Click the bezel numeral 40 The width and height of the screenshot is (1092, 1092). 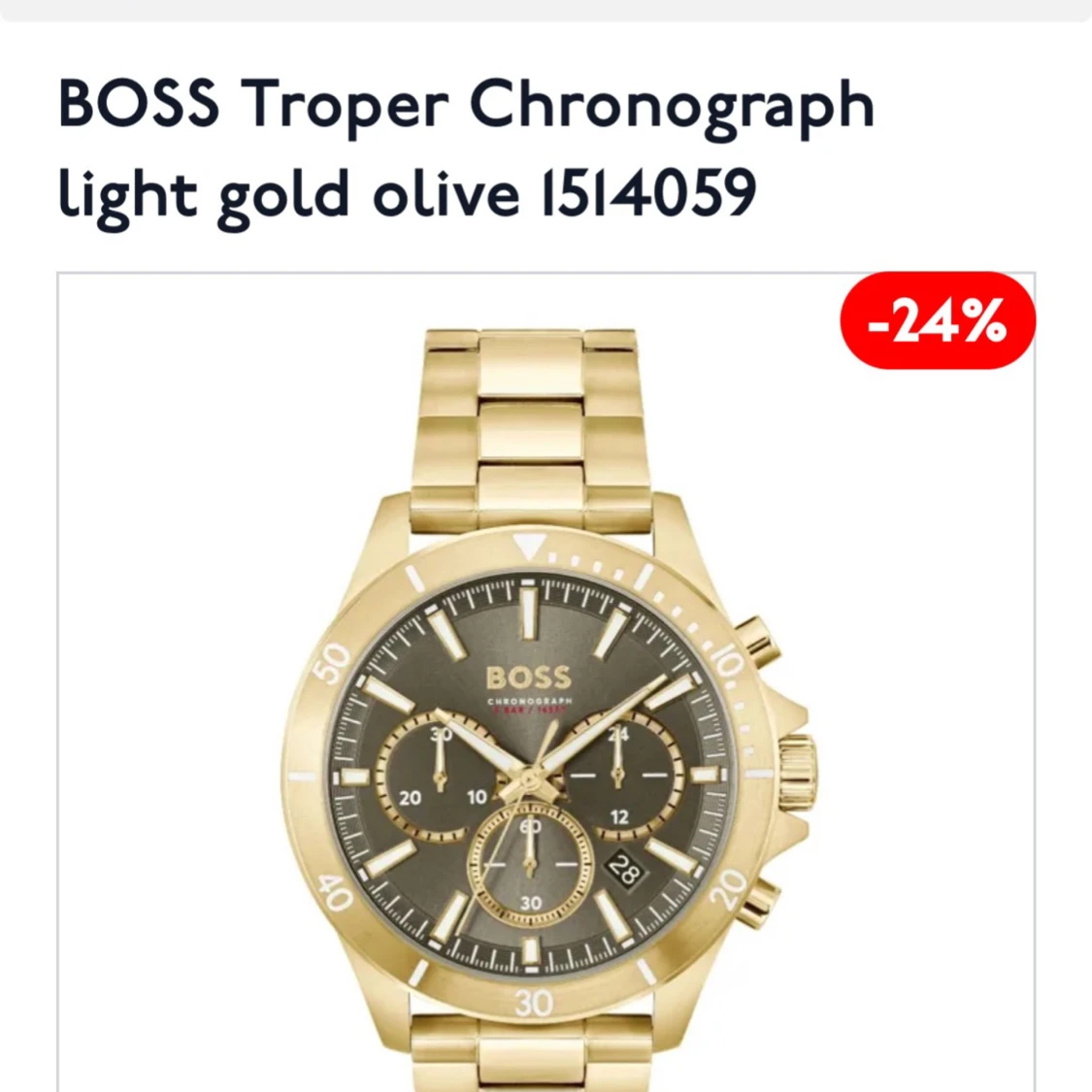[x=335, y=891]
